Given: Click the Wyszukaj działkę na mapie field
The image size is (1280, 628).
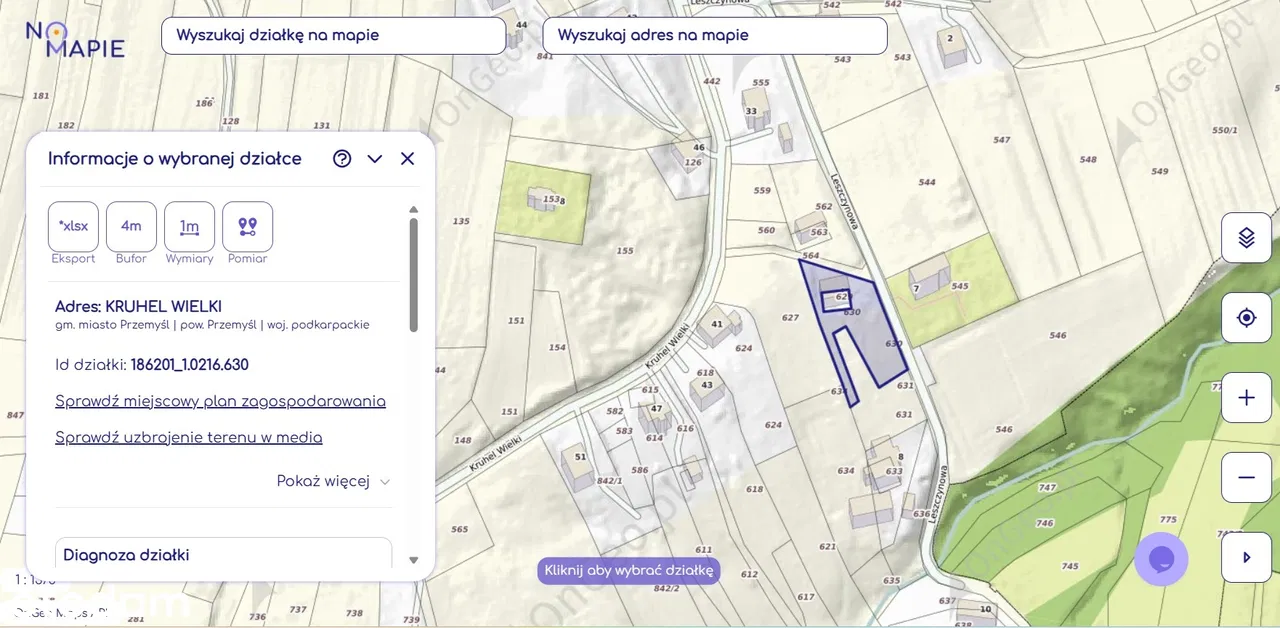Looking at the screenshot, I should (333, 36).
